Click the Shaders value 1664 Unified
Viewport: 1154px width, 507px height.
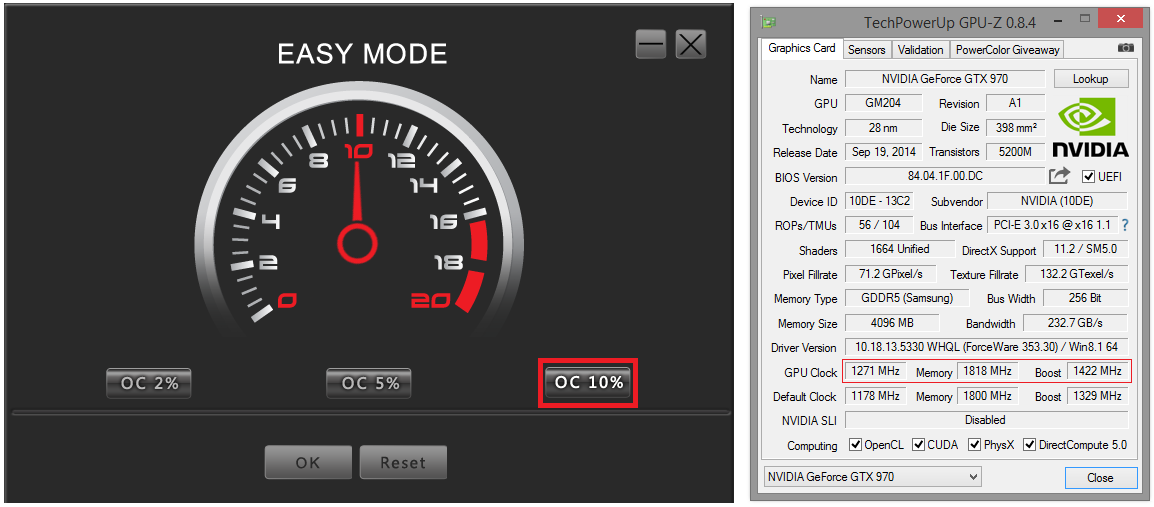point(899,249)
